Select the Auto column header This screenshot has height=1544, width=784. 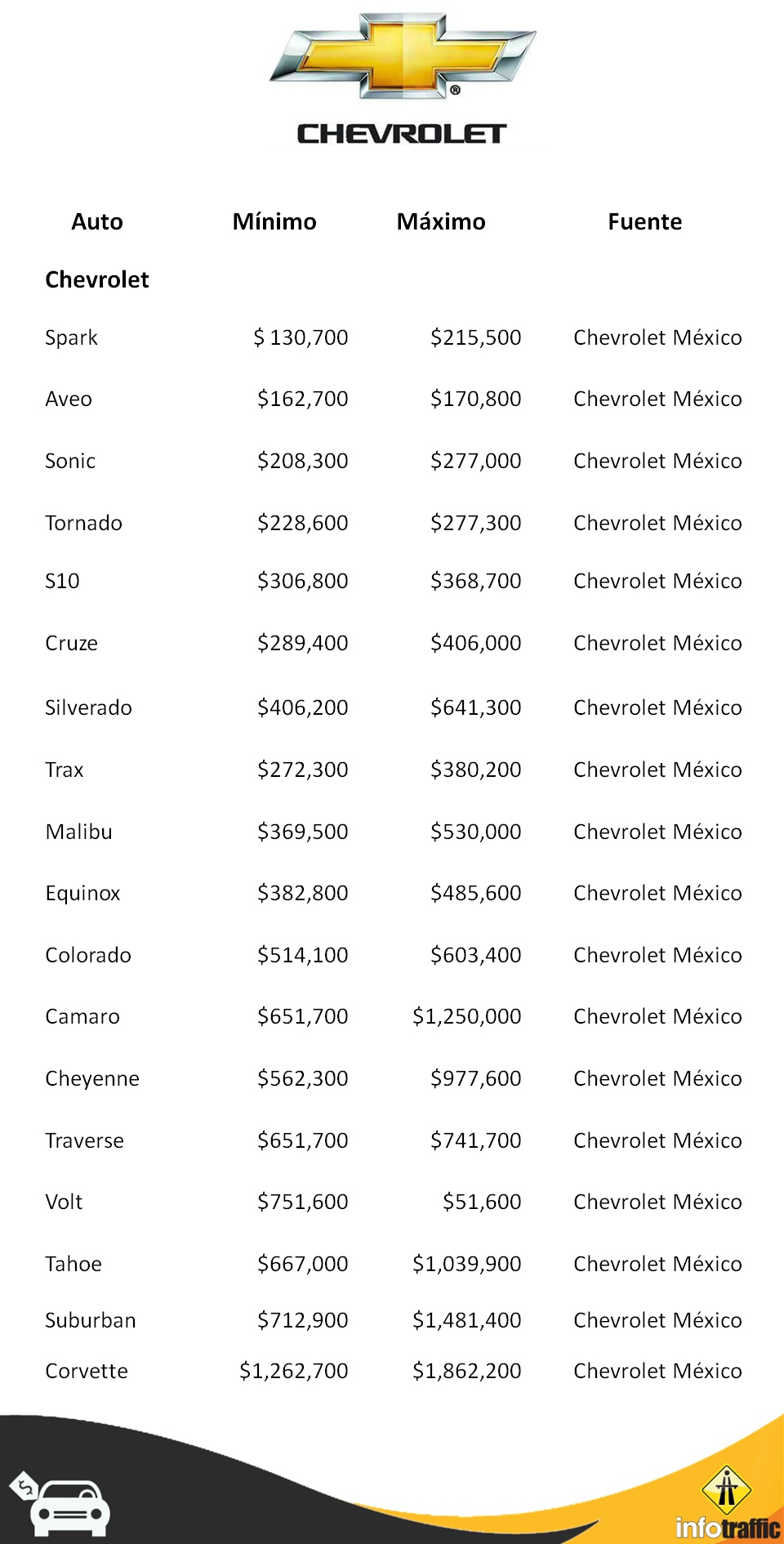click(x=97, y=222)
